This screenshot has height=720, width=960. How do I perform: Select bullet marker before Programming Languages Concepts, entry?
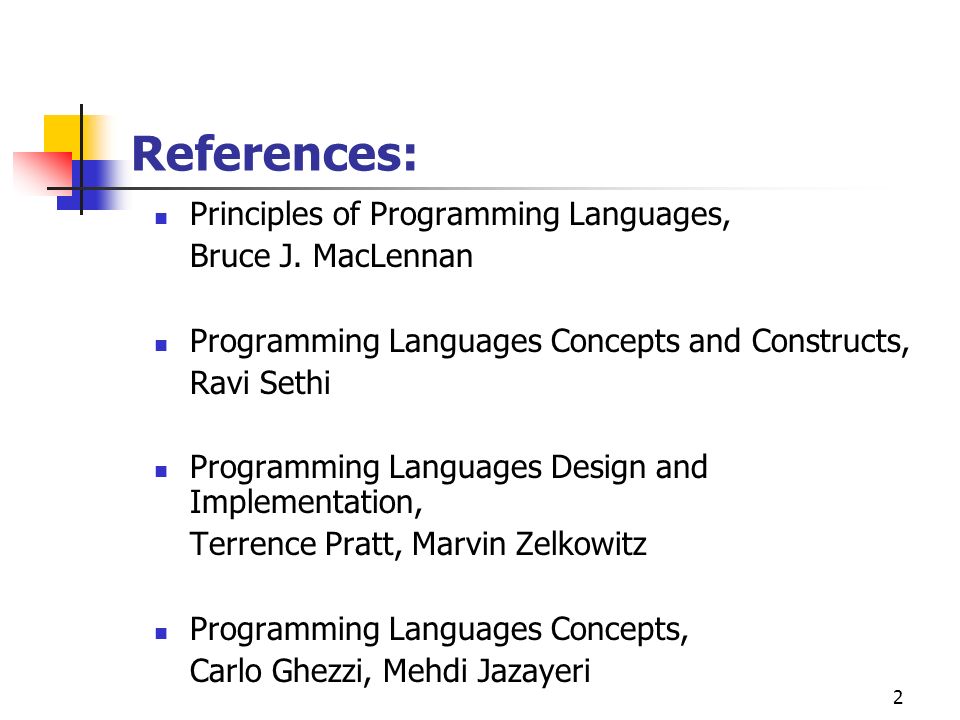(161, 633)
